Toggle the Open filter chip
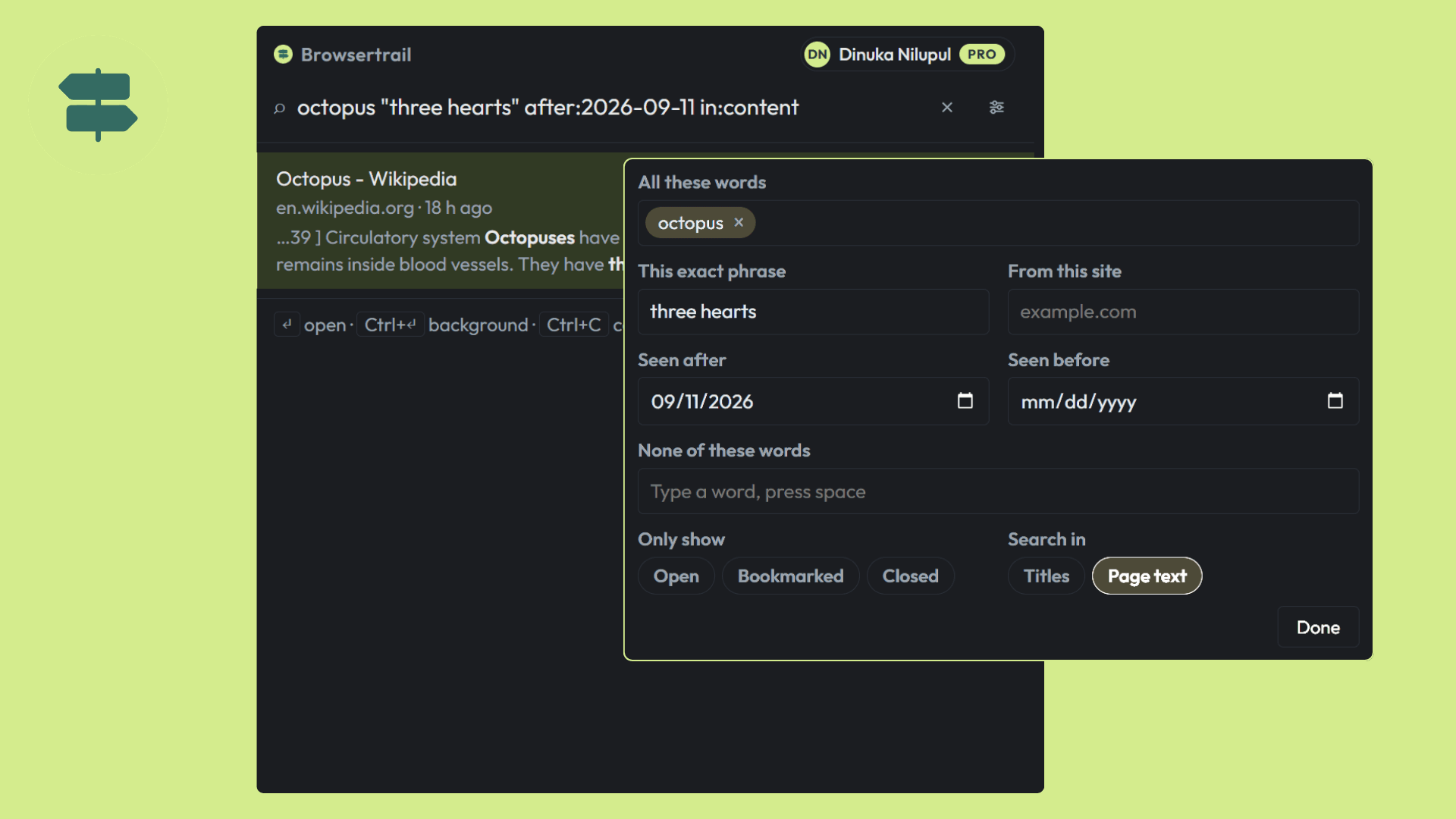This screenshot has height=819, width=1456. (x=676, y=576)
